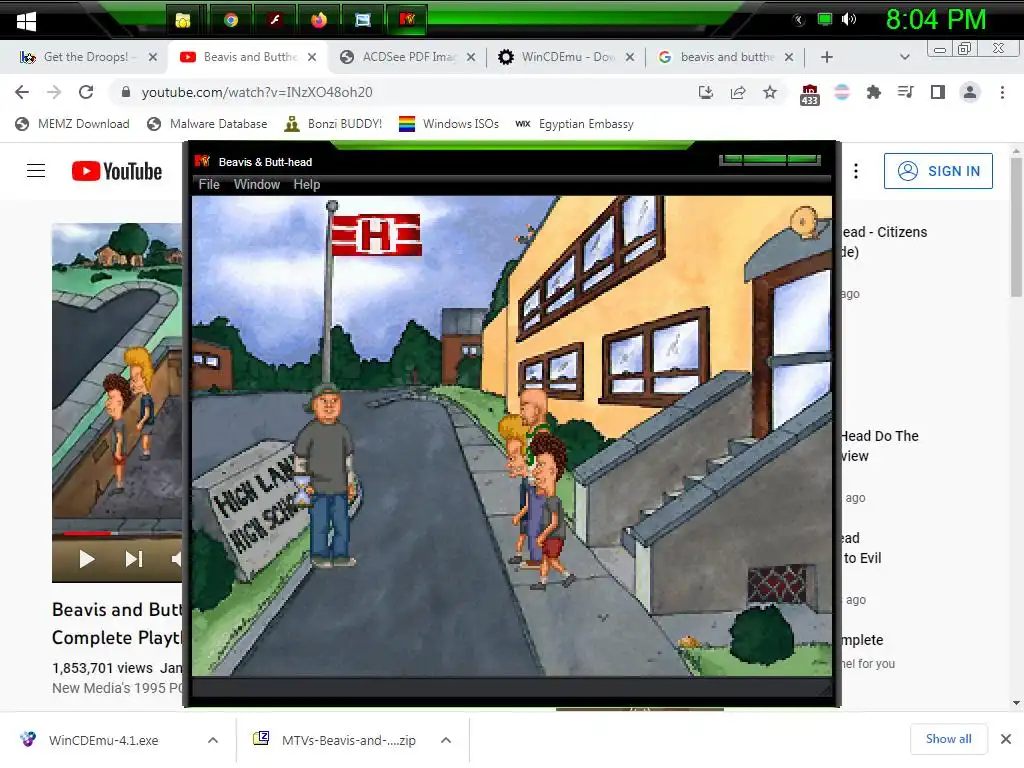Toggle the browser side panel
1024x768 pixels.
pos(938,92)
